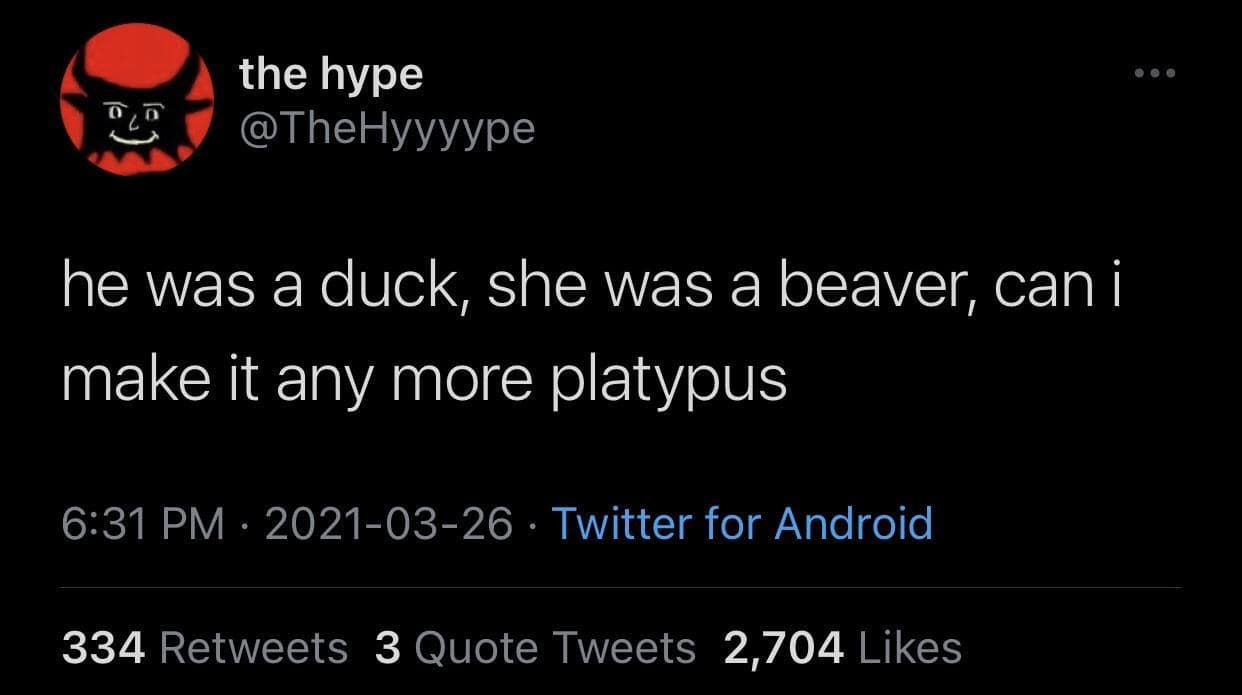Click the 2021-03-26 date
The width and height of the screenshot is (1242, 695).
pyautogui.click(x=388, y=523)
